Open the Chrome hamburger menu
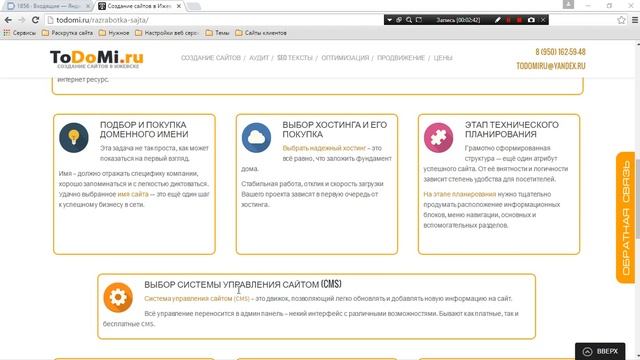Screen dimensions: 640x360 point(635,20)
